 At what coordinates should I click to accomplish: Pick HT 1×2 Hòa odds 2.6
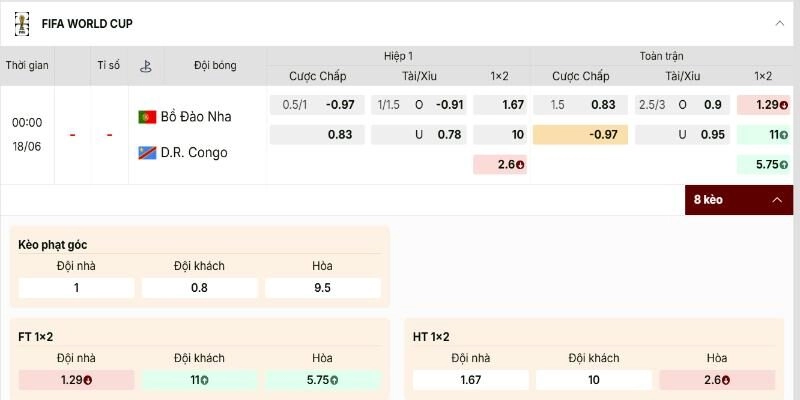pos(717,380)
